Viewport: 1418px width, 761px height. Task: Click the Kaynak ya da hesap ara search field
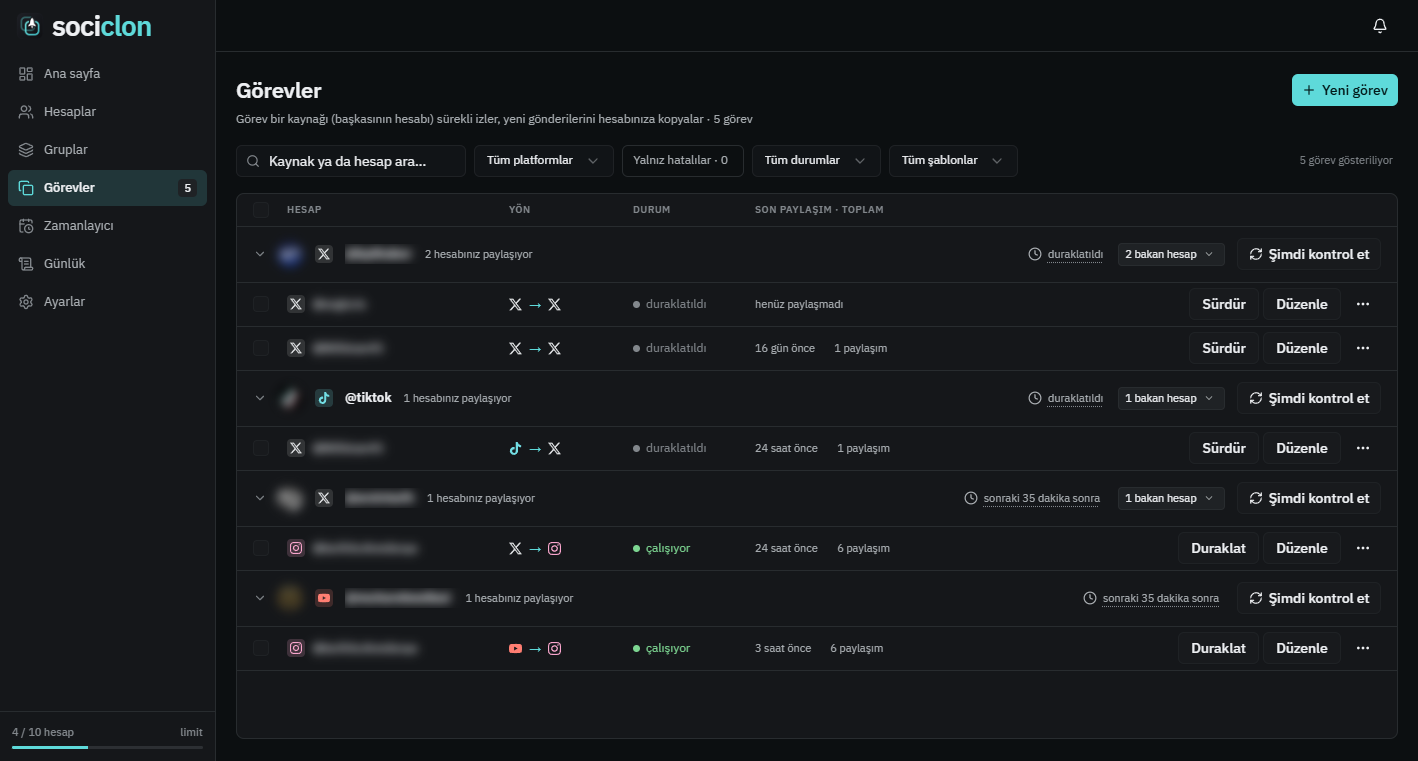(x=351, y=161)
